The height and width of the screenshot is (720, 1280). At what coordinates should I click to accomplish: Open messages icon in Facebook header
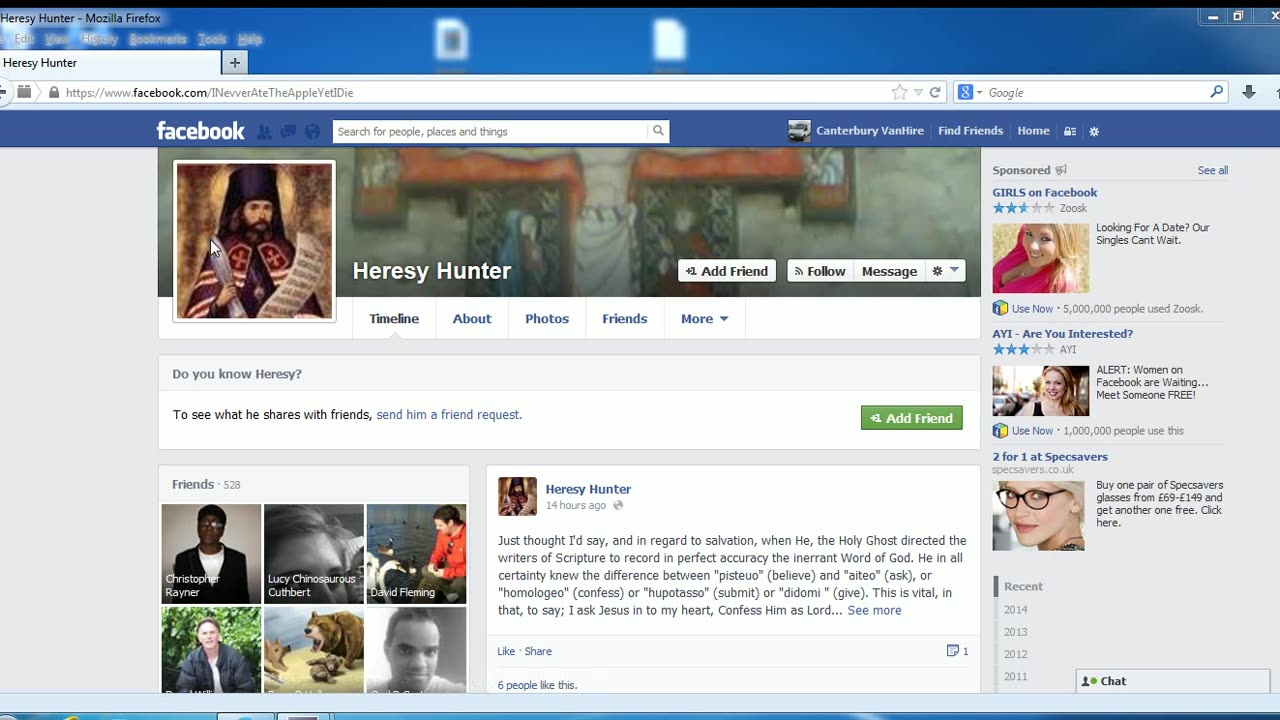(288, 131)
